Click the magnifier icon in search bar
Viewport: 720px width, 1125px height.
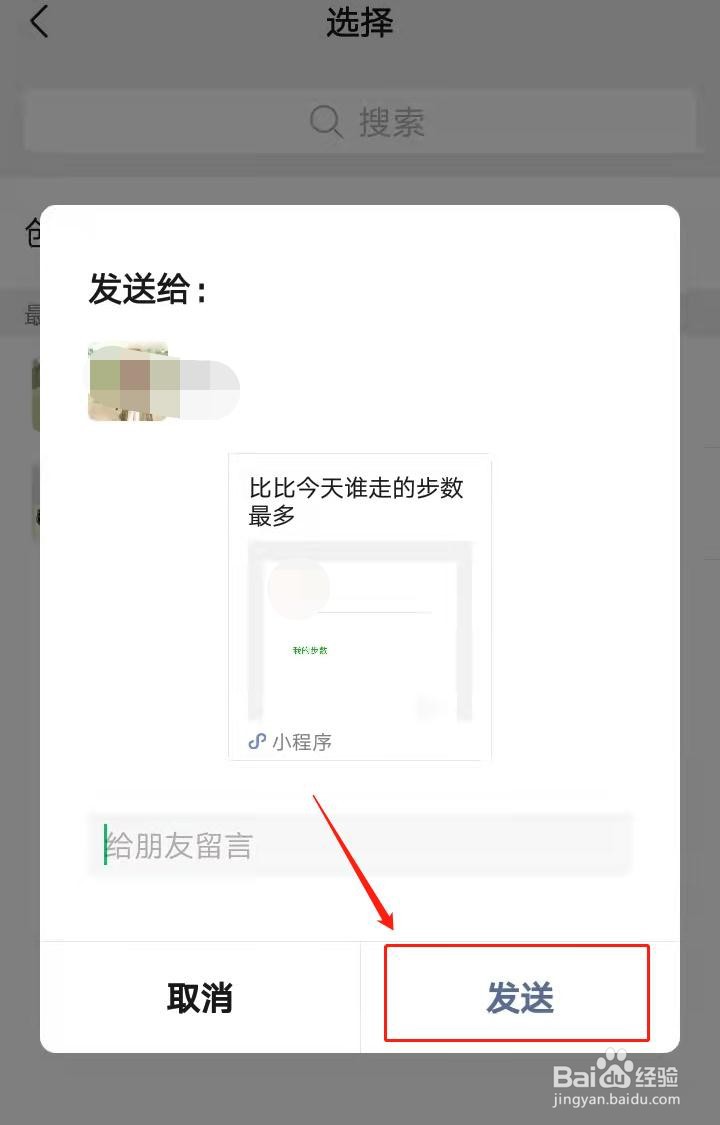point(326,121)
